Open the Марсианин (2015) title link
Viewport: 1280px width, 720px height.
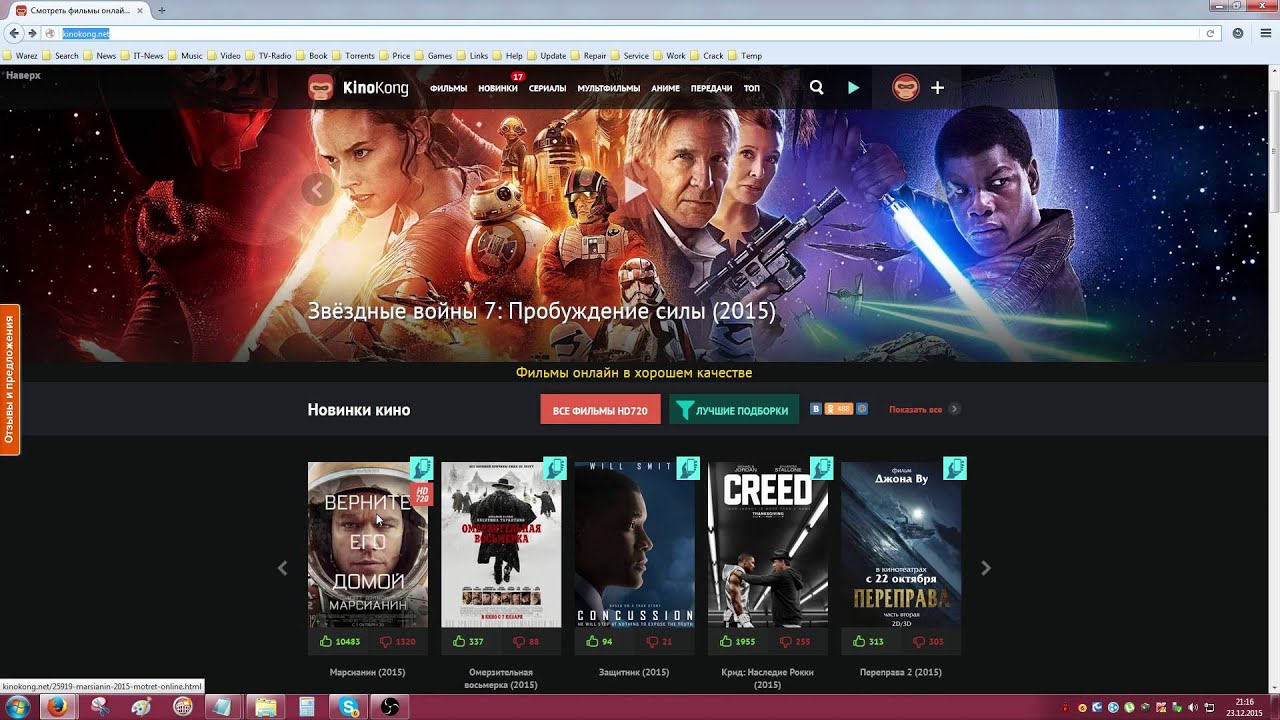pyautogui.click(x=367, y=672)
